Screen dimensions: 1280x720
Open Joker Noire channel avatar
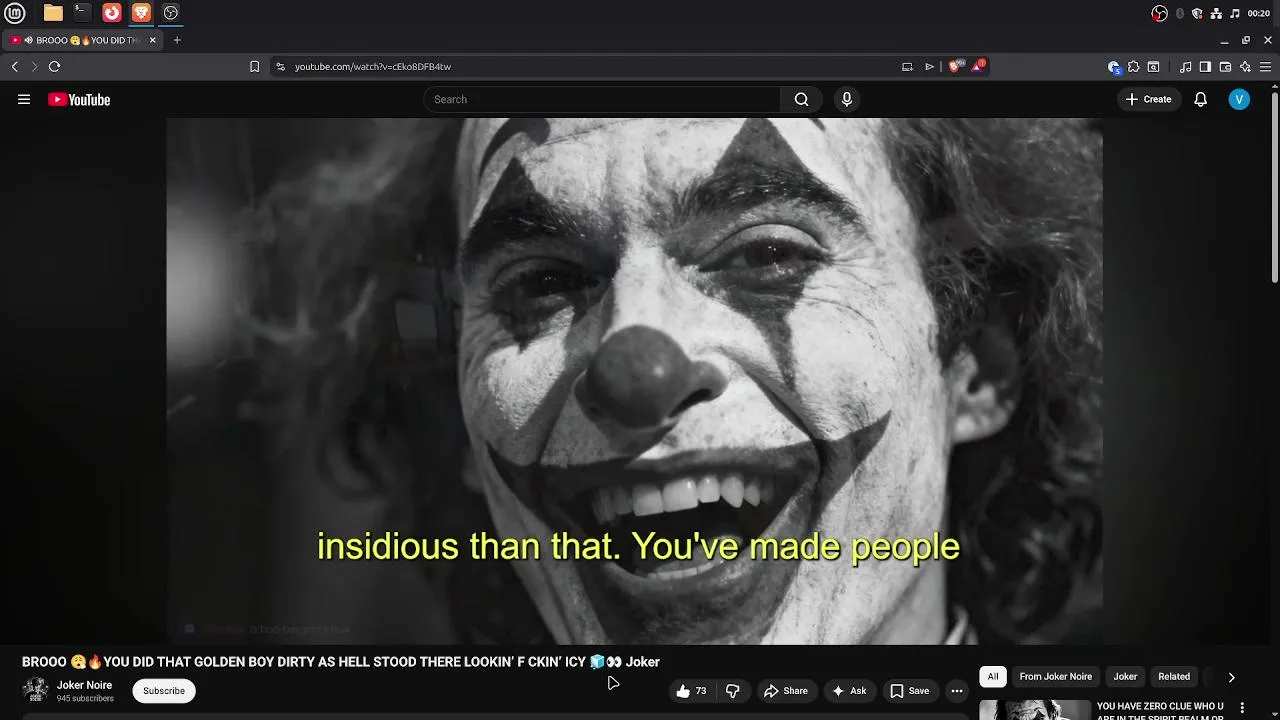pos(36,690)
